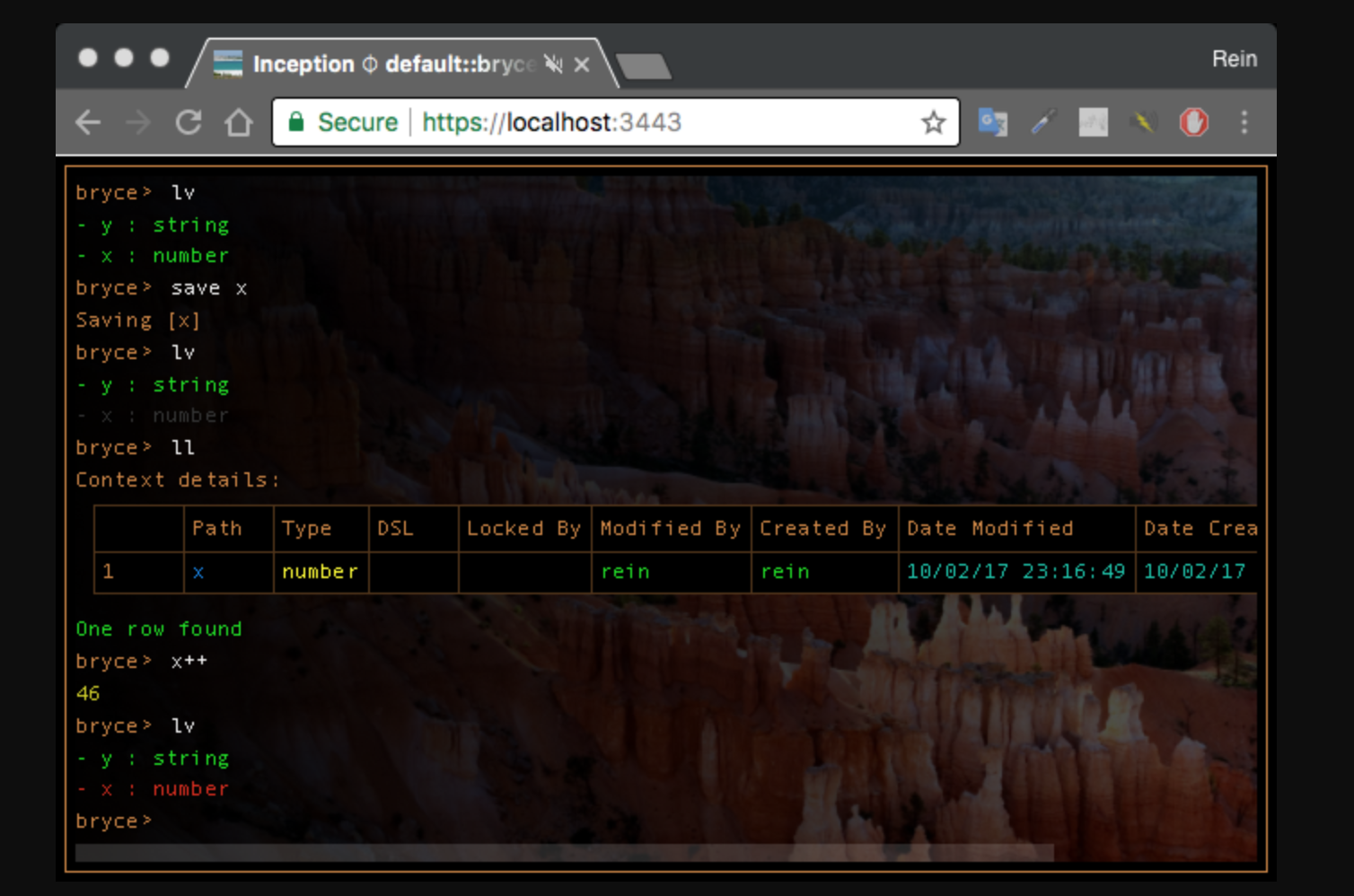This screenshot has width=1354, height=896.
Task: Click the 'One row found' message
Action: tap(159, 629)
